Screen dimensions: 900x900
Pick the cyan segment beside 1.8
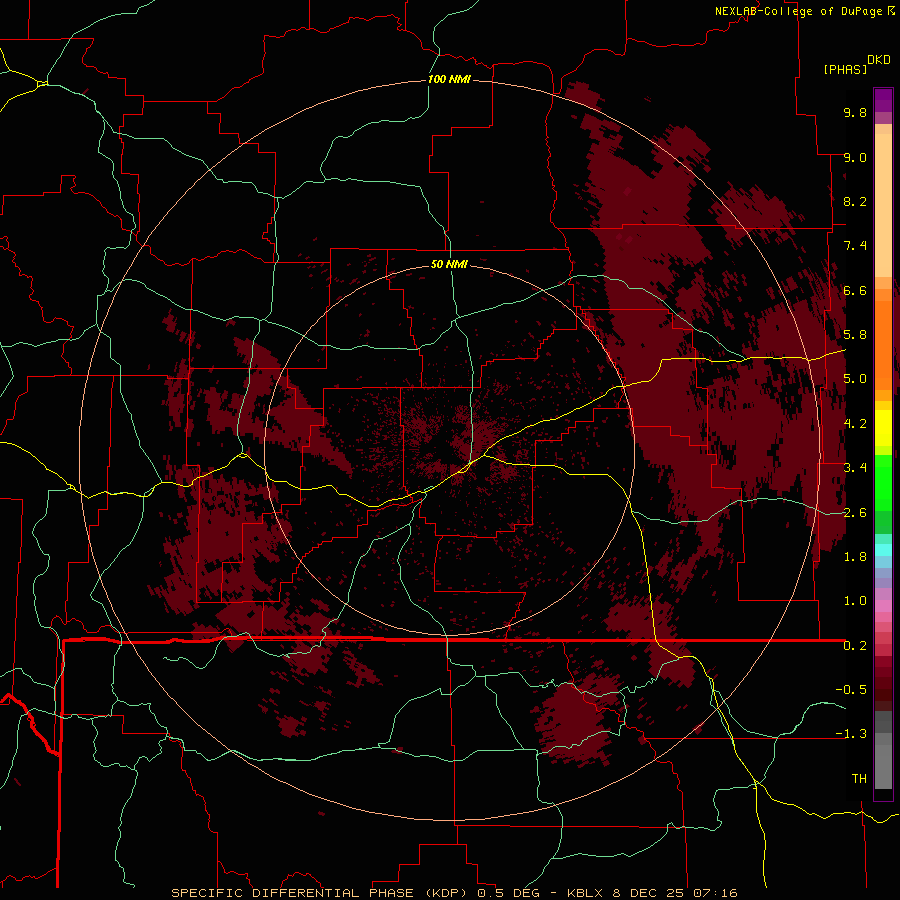click(883, 550)
